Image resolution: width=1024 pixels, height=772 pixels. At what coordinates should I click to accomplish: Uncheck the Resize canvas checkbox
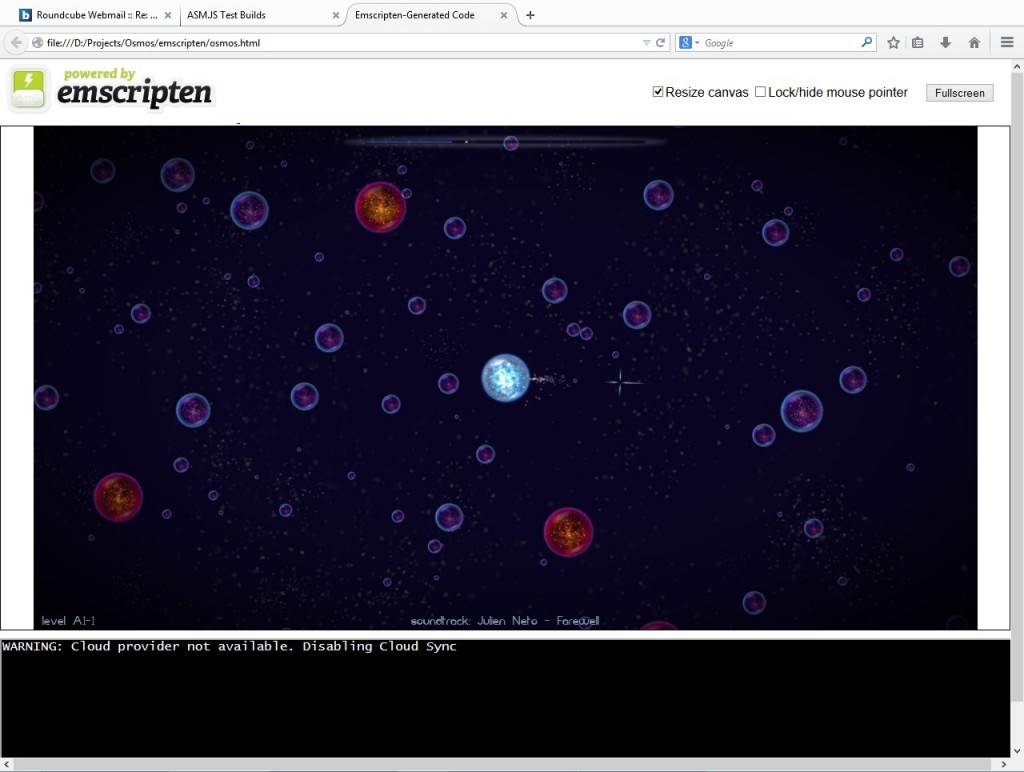658,92
